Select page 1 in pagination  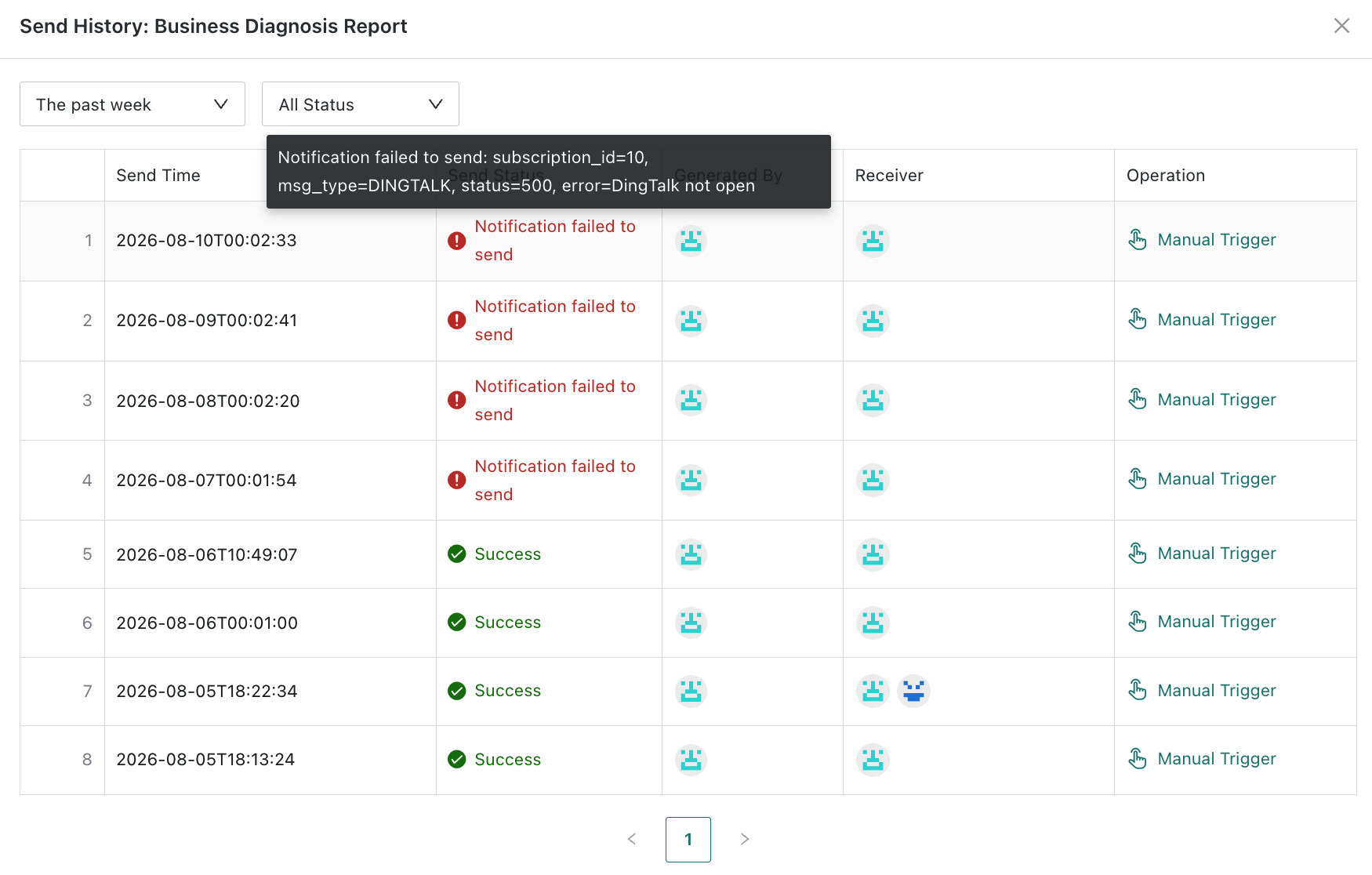click(x=688, y=840)
